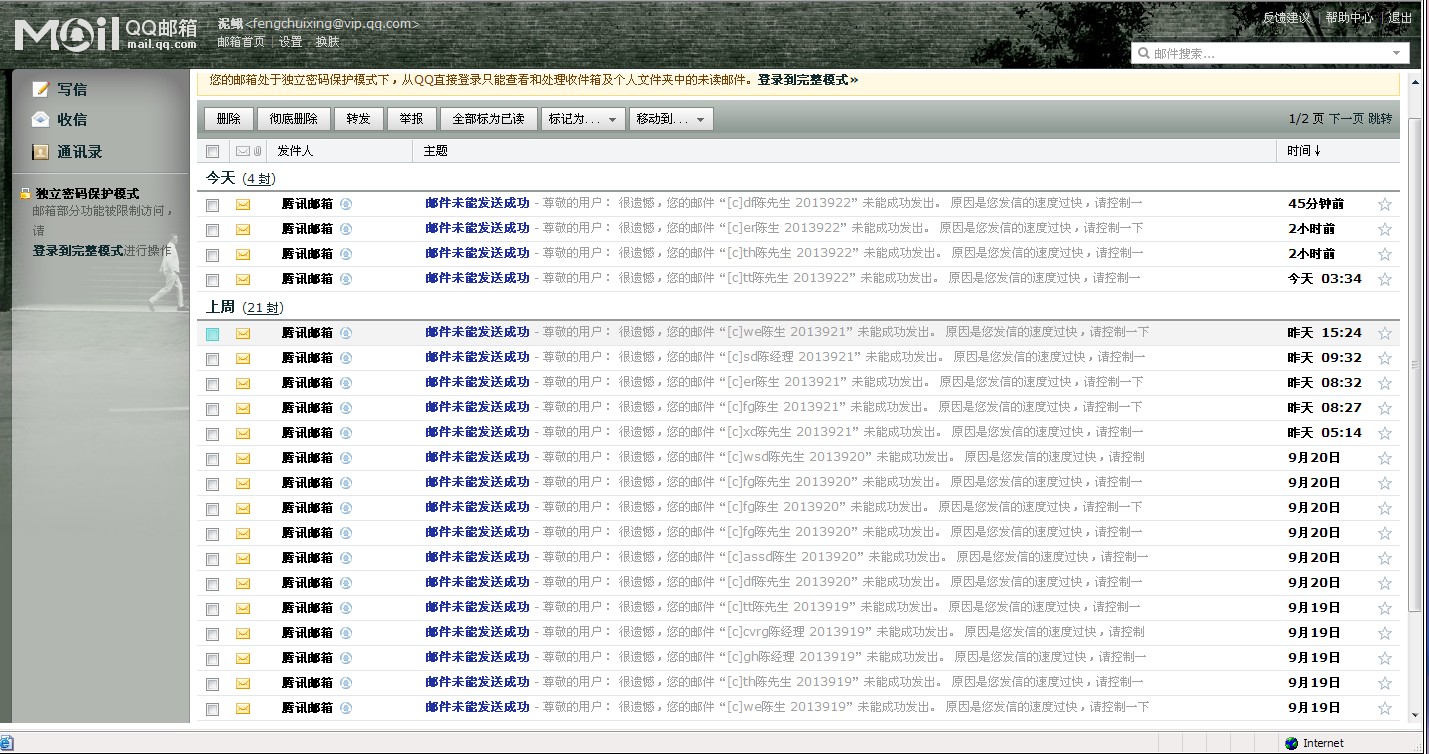The height and width of the screenshot is (754, 1429).
Task: Check the box for the 45分钟前 email
Action: click(212, 205)
